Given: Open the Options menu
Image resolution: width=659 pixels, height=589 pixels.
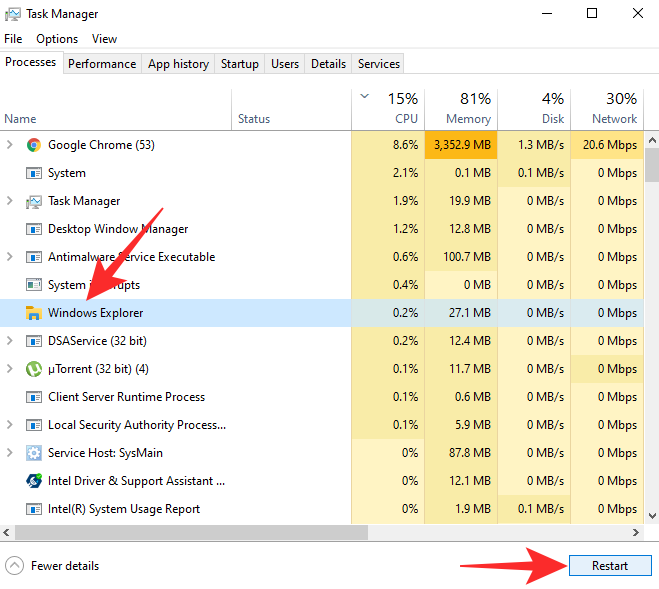Looking at the screenshot, I should click(x=57, y=39).
